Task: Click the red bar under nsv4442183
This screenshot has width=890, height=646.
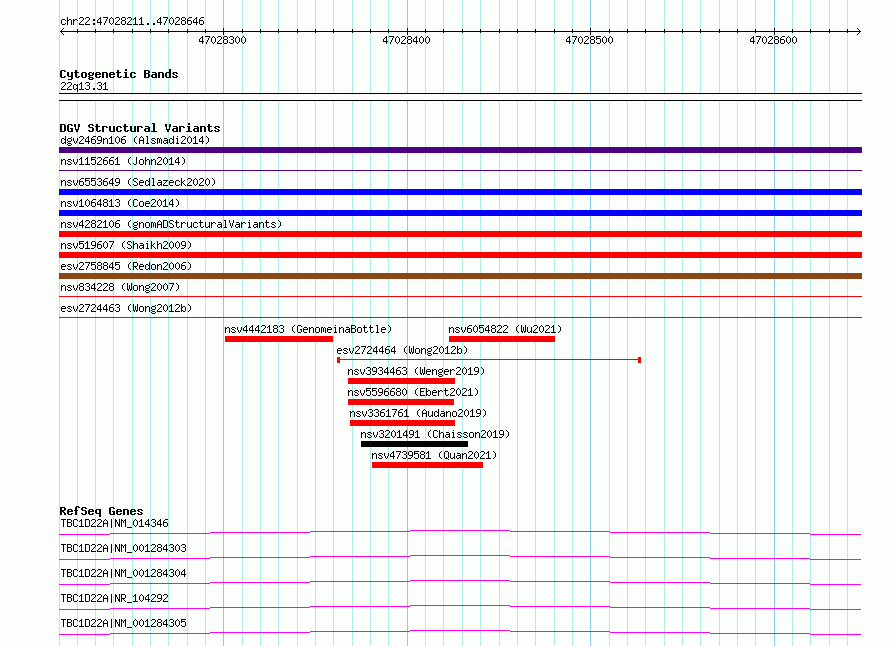Action: pos(279,339)
